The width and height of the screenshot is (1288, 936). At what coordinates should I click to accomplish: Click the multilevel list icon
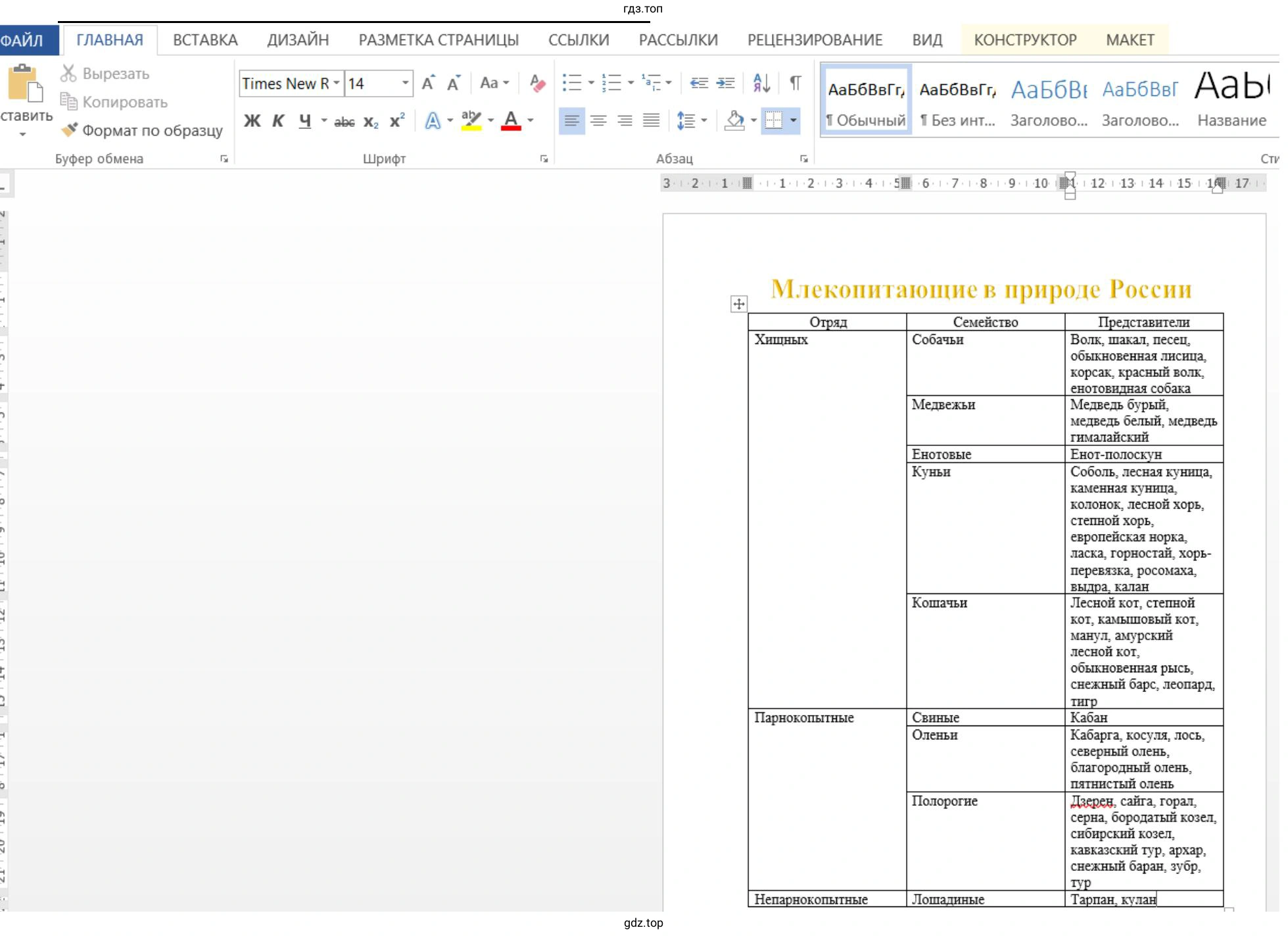click(651, 83)
